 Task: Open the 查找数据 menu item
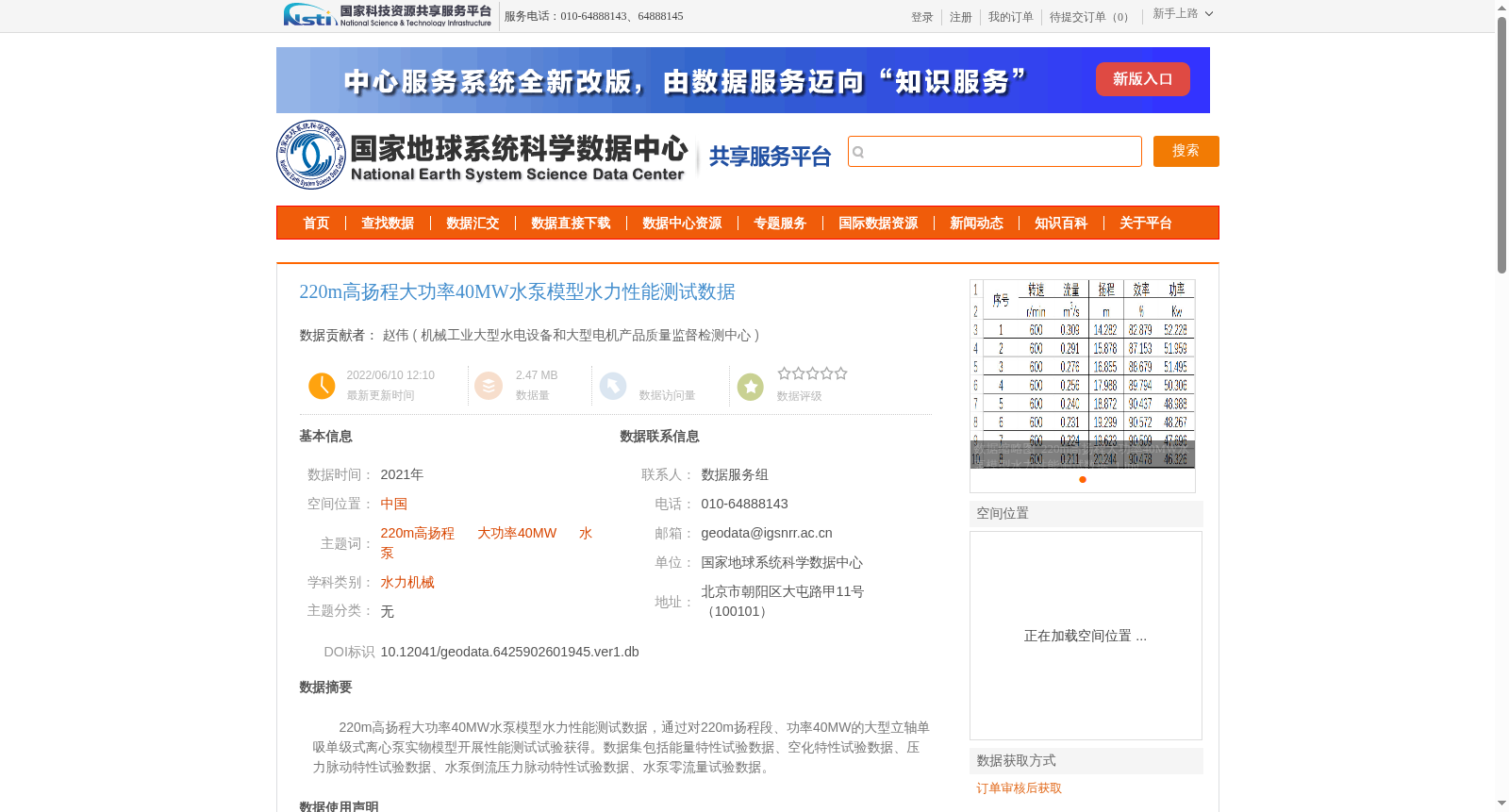pos(388,224)
